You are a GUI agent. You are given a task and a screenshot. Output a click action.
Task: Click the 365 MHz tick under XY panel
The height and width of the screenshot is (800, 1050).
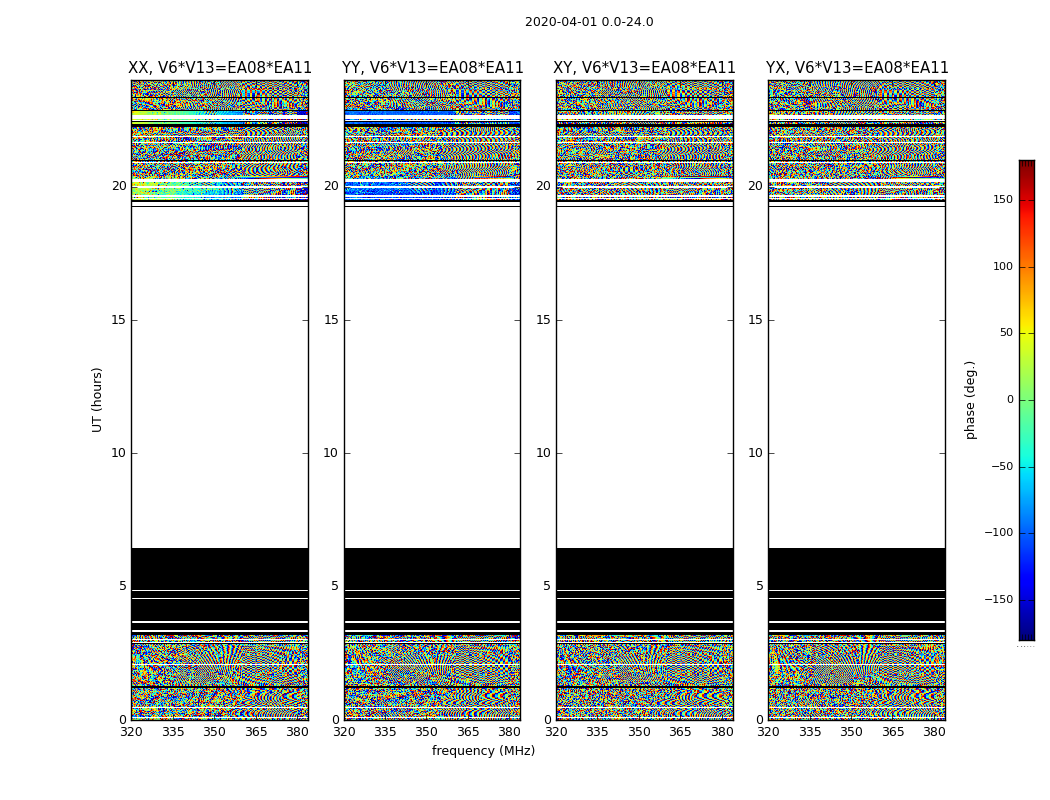point(680,732)
